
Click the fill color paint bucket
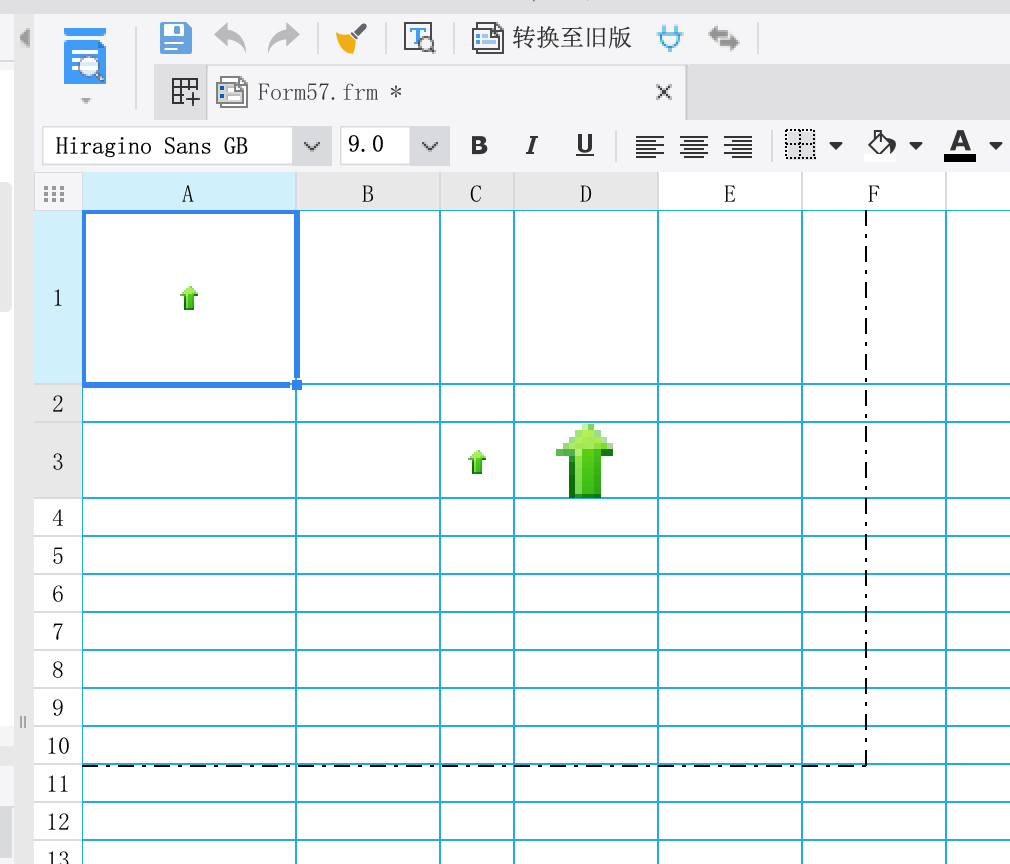point(881,144)
